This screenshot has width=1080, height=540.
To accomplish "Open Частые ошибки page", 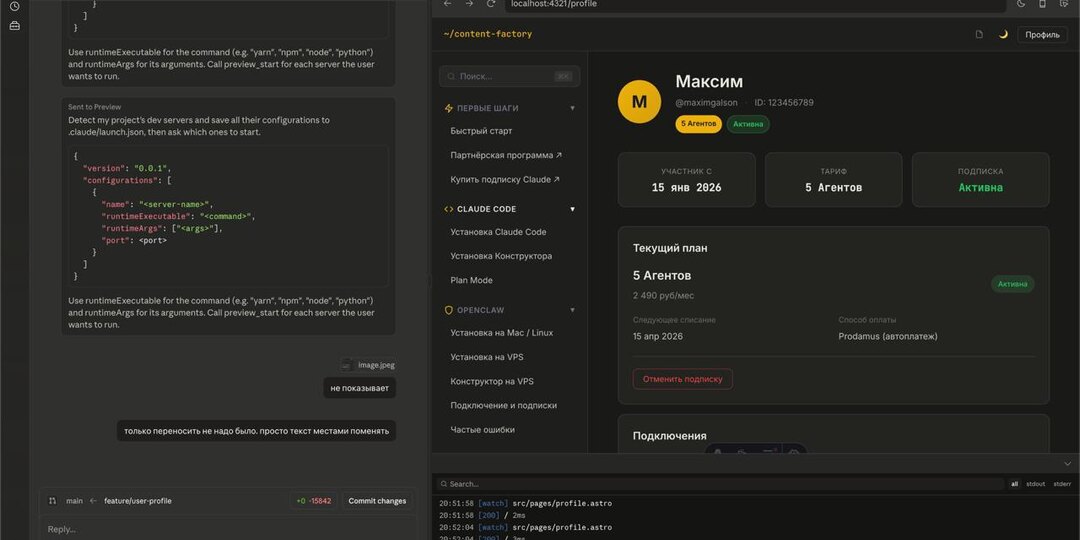I will [x=482, y=430].
